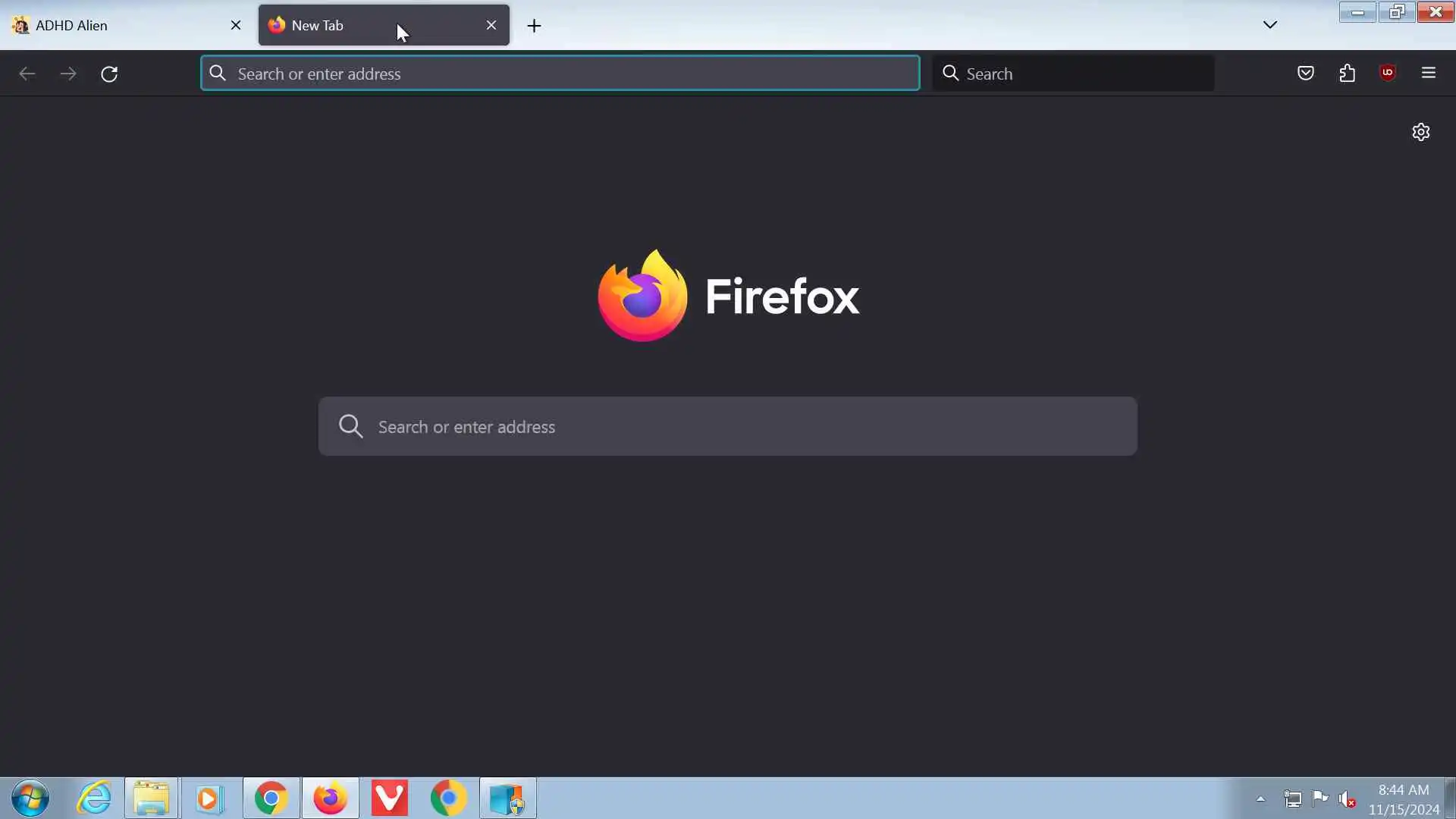Close the ADHD Alien tab
Viewport: 1456px width, 819px height.
236,25
